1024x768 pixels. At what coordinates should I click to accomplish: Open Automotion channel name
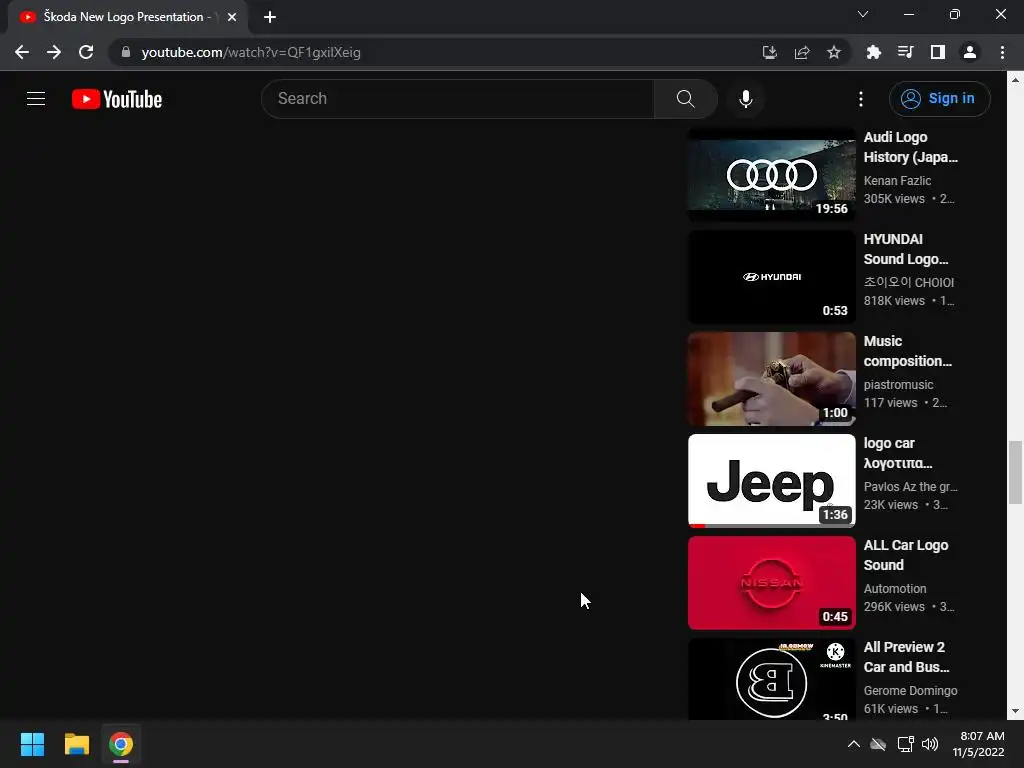895,588
